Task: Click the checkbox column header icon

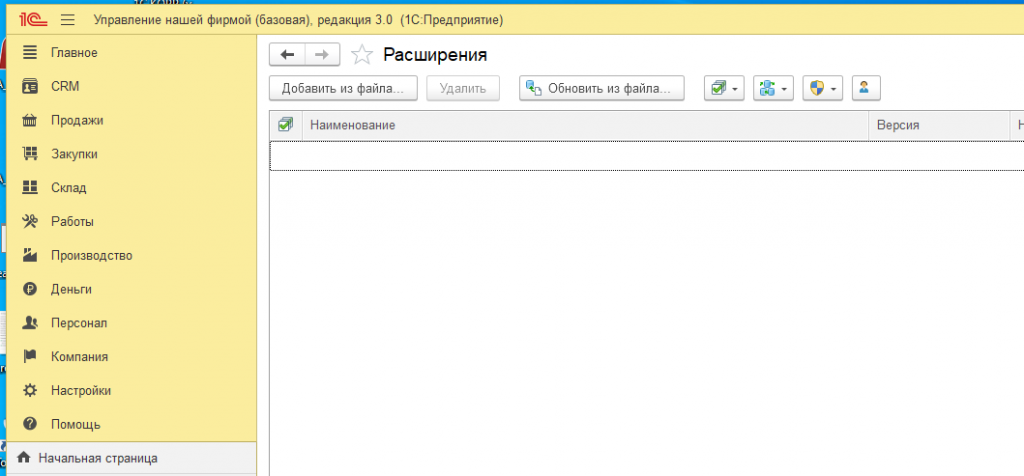Action: coord(285,125)
